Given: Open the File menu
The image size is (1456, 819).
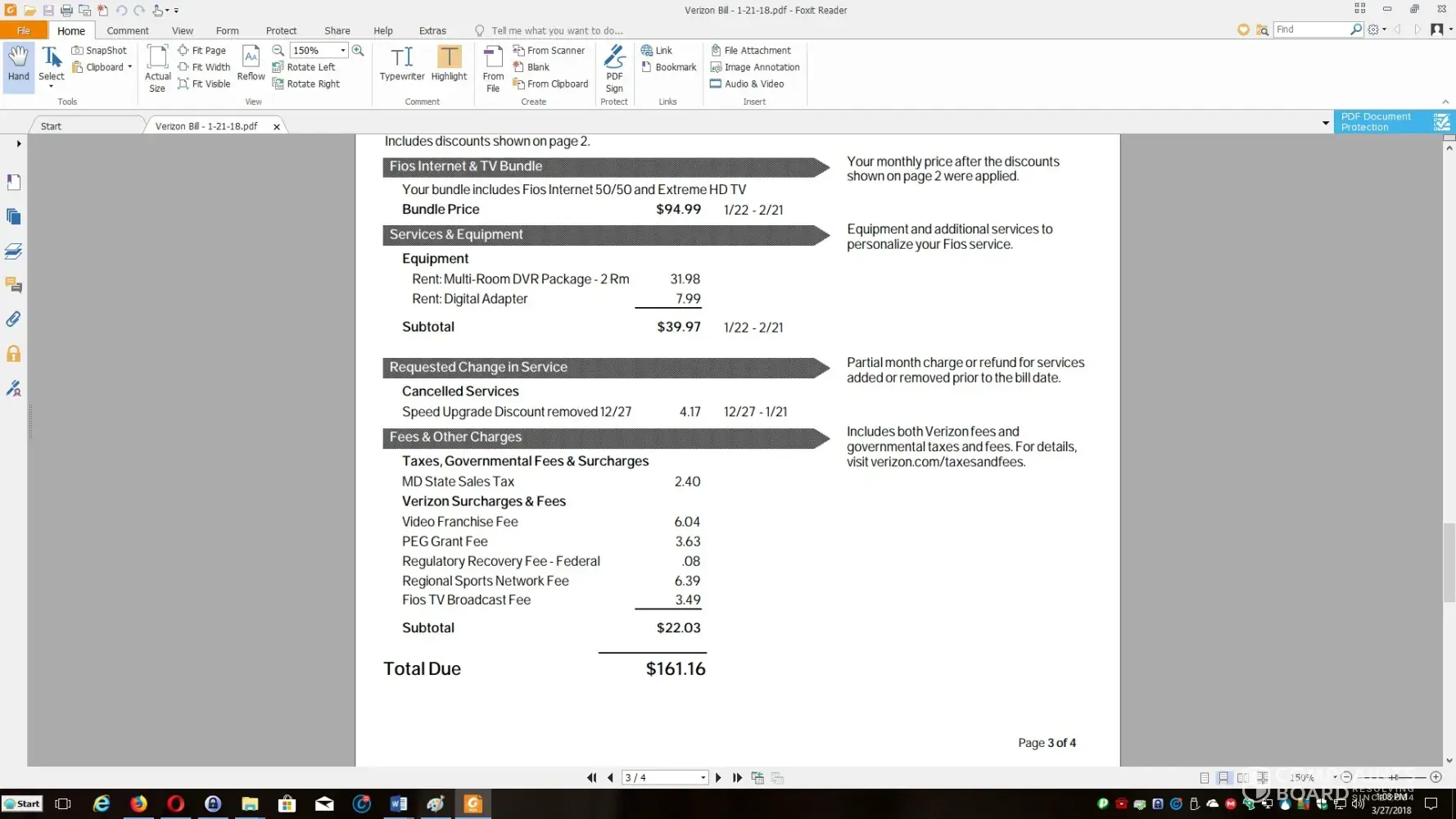Looking at the screenshot, I should (23, 30).
